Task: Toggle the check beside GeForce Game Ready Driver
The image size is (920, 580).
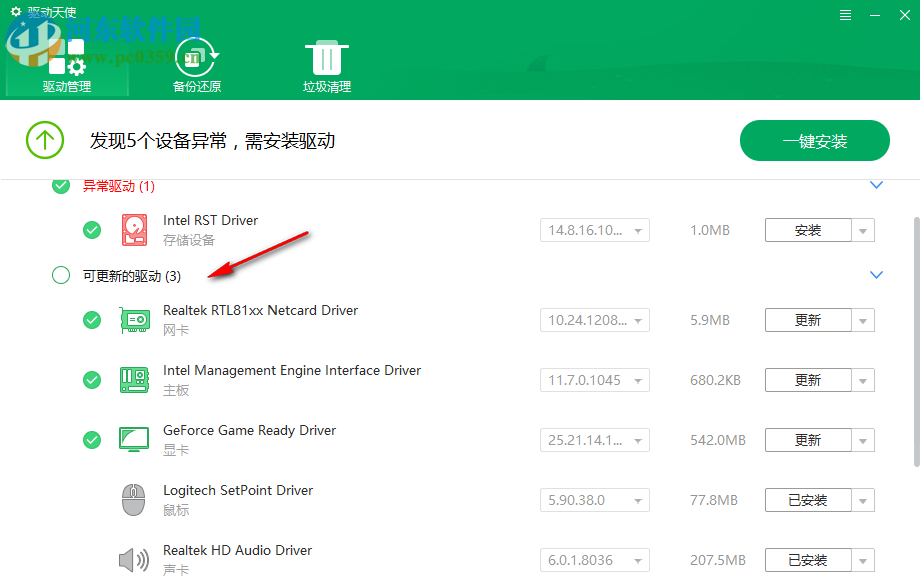Action: [92, 439]
